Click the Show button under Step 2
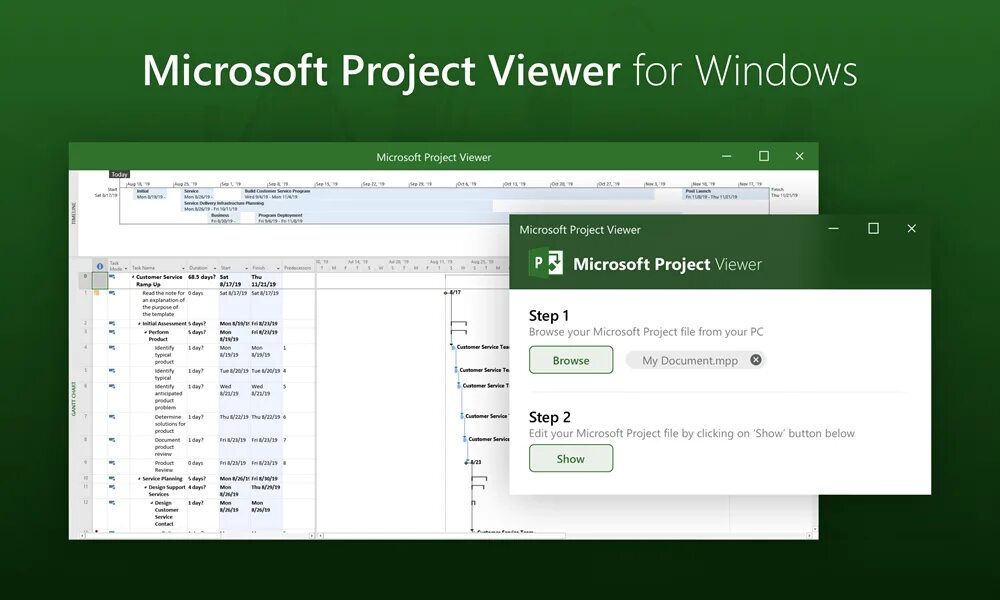Viewport: 1000px width, 600px height. pyautogui.click(x=571, y=458)
